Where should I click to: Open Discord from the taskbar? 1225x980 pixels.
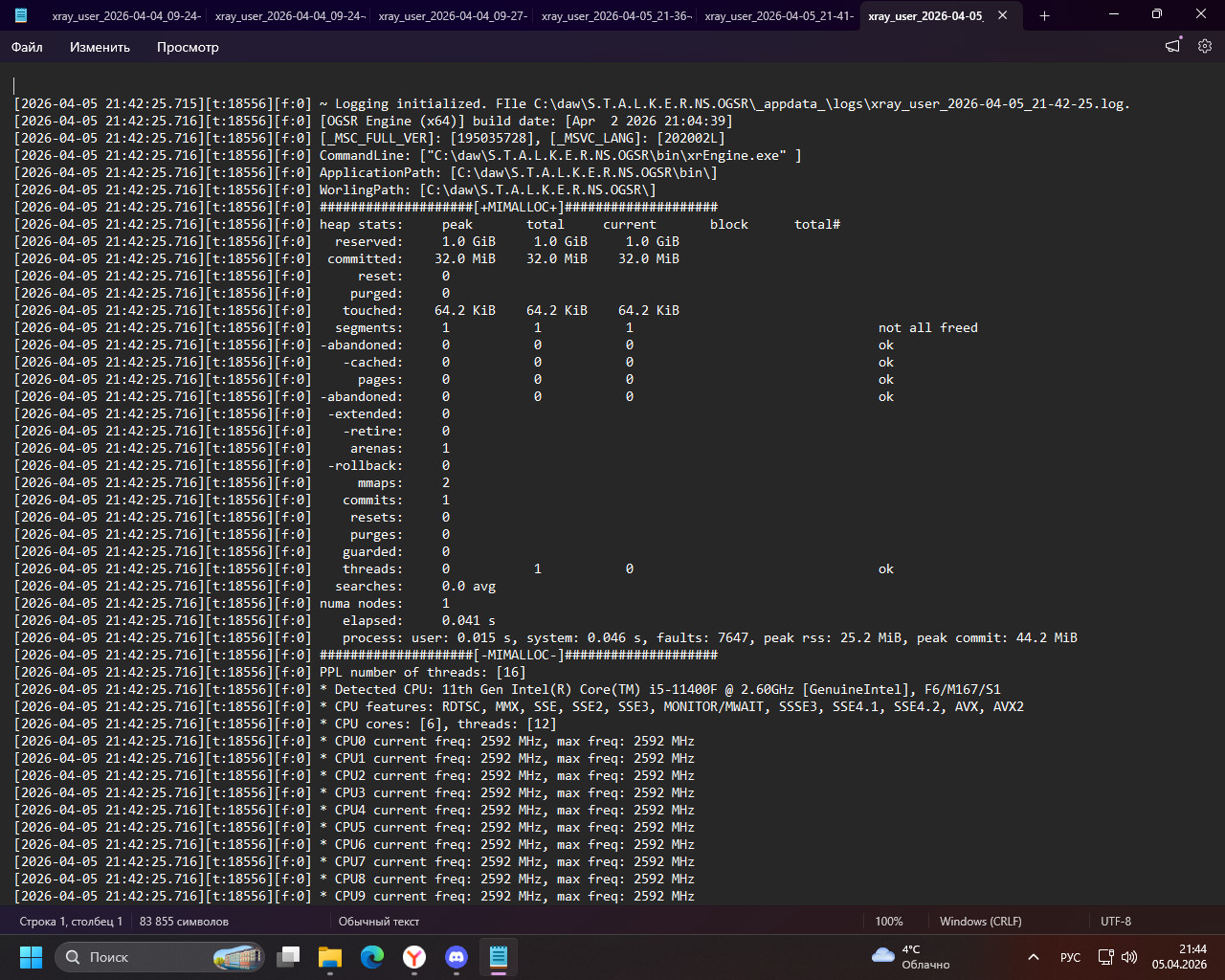(x=457, y=957)
